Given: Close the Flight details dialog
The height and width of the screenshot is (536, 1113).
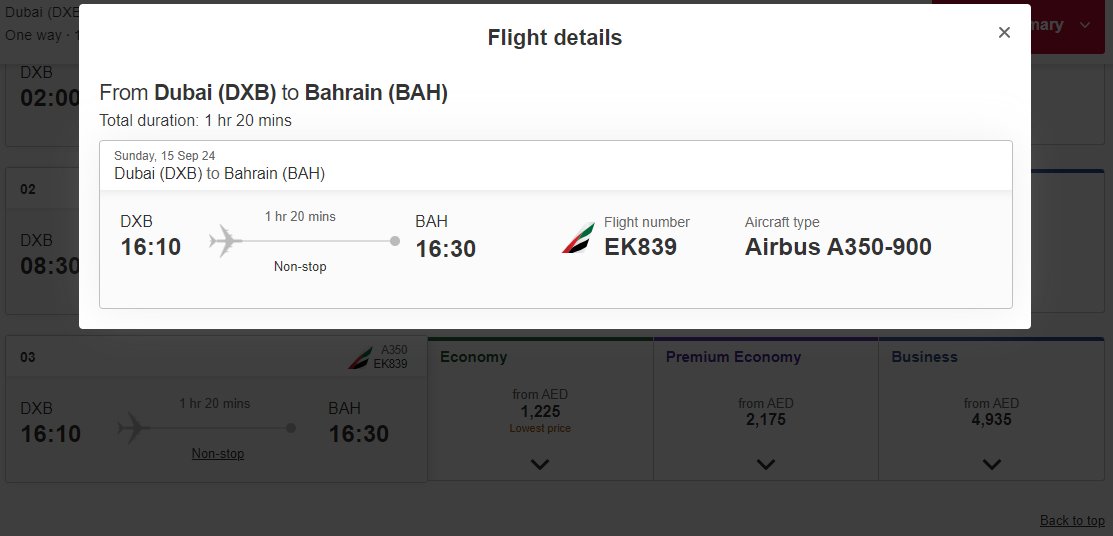Looking at the screenshot, I should click(x=1004, y=32).
